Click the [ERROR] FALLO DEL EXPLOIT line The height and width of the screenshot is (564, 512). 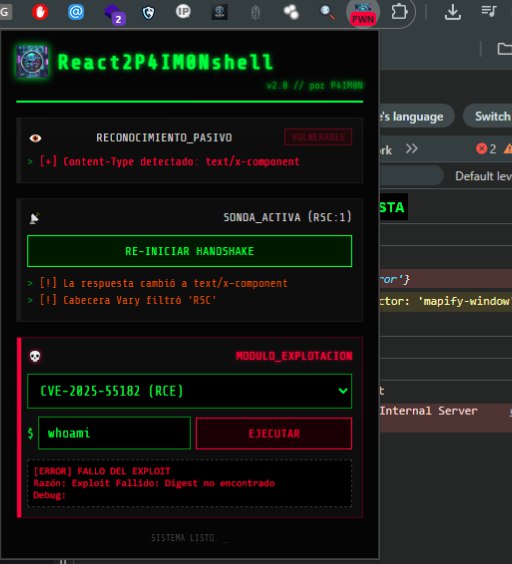tap(102, 471)
